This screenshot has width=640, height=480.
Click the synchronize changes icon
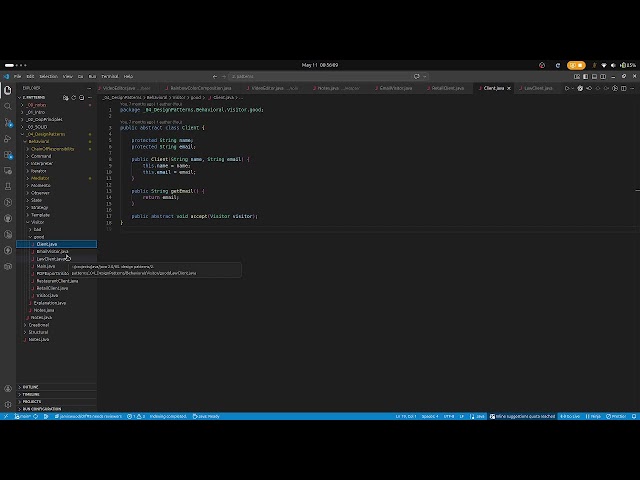36,416
